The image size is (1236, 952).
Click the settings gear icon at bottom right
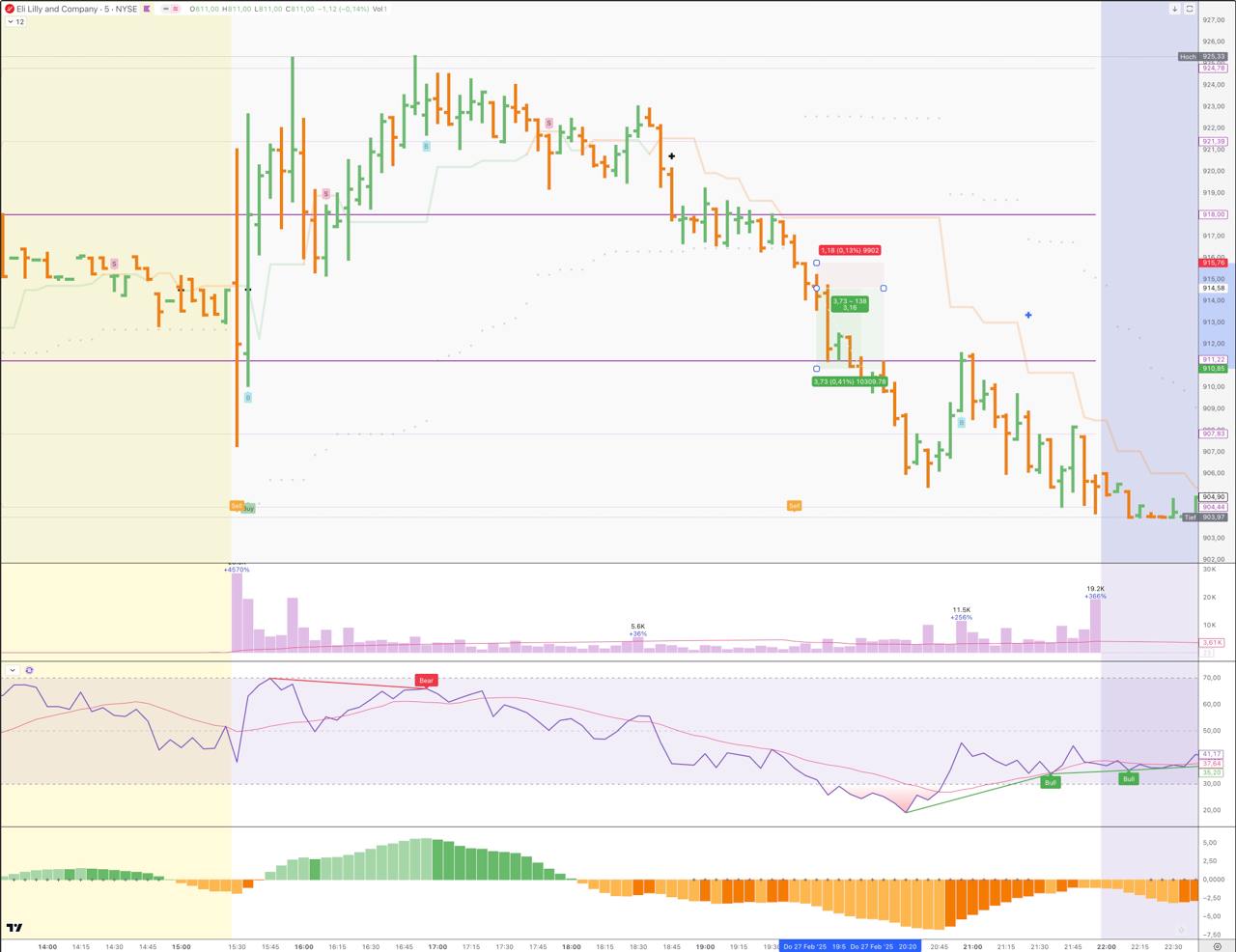[1181, 931]
